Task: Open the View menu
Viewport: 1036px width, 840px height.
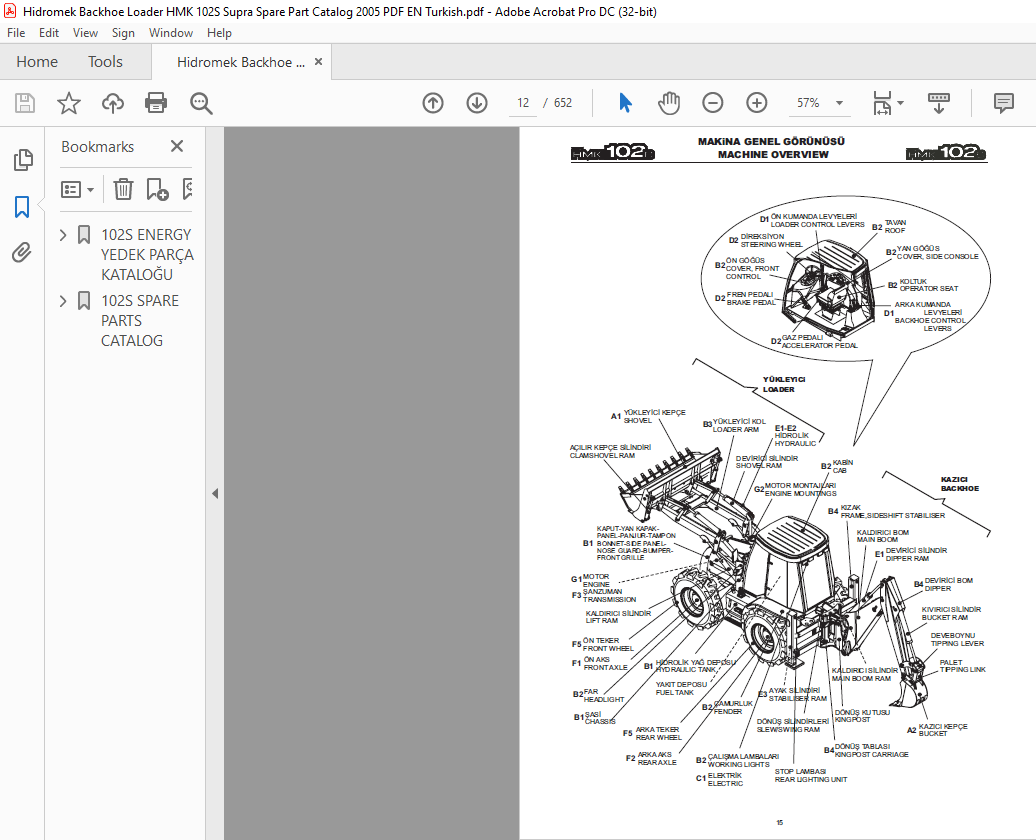Action: click(85, 32)
